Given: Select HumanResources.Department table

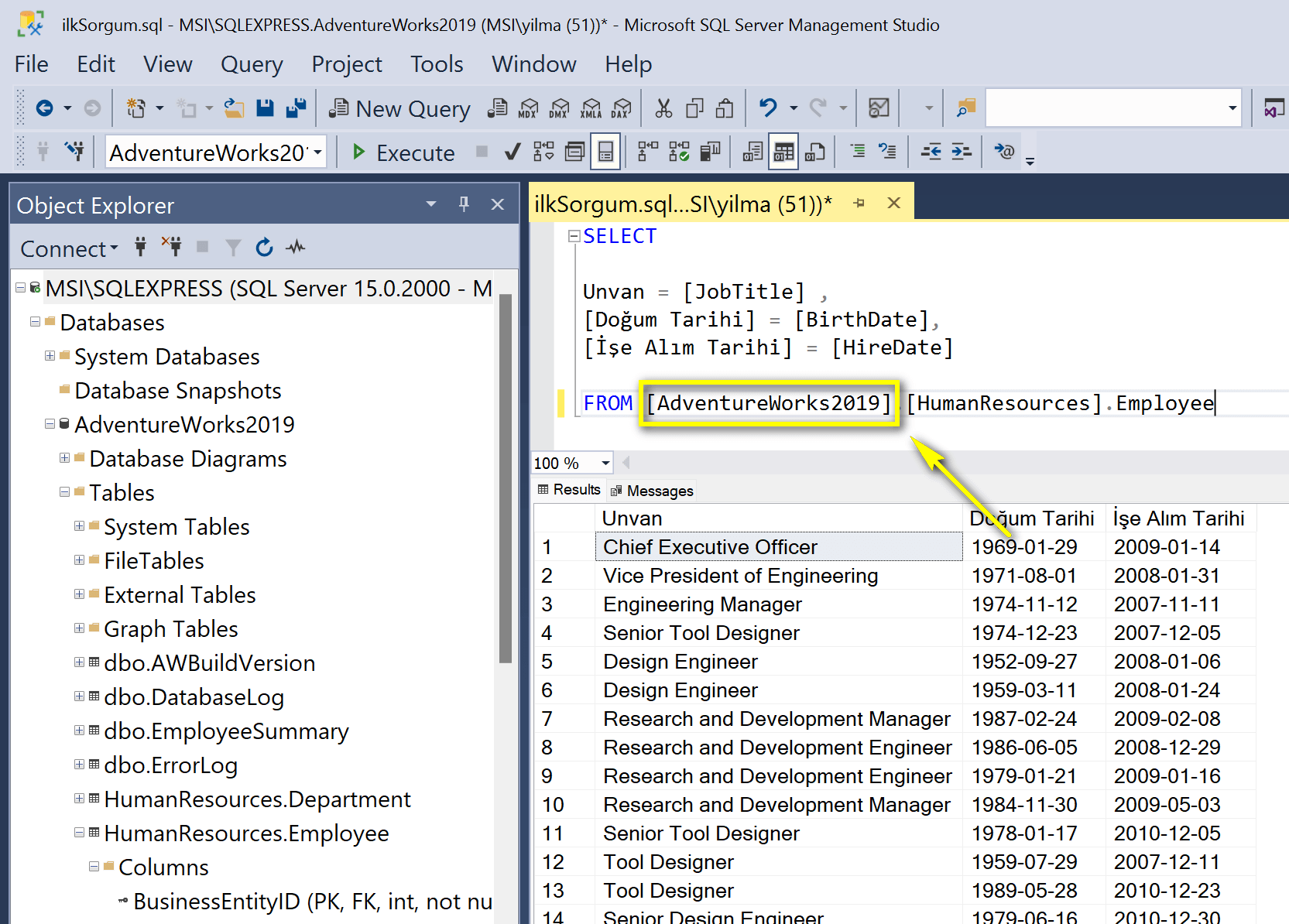Looking at the screenshot, I should tap(257, 799).
